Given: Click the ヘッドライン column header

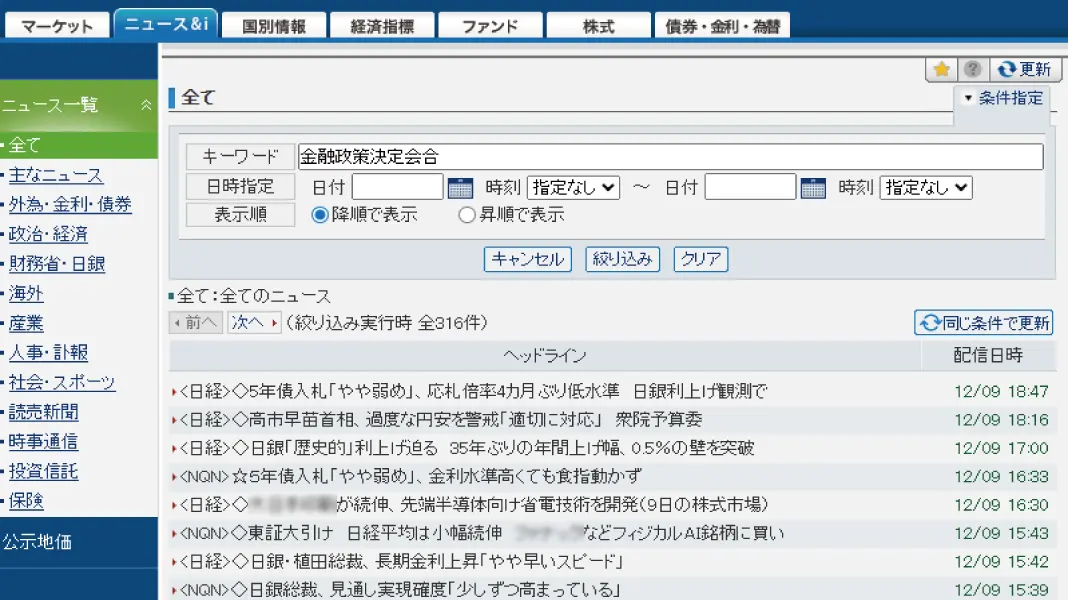Looking at the screenshot, I should (545, 356).
